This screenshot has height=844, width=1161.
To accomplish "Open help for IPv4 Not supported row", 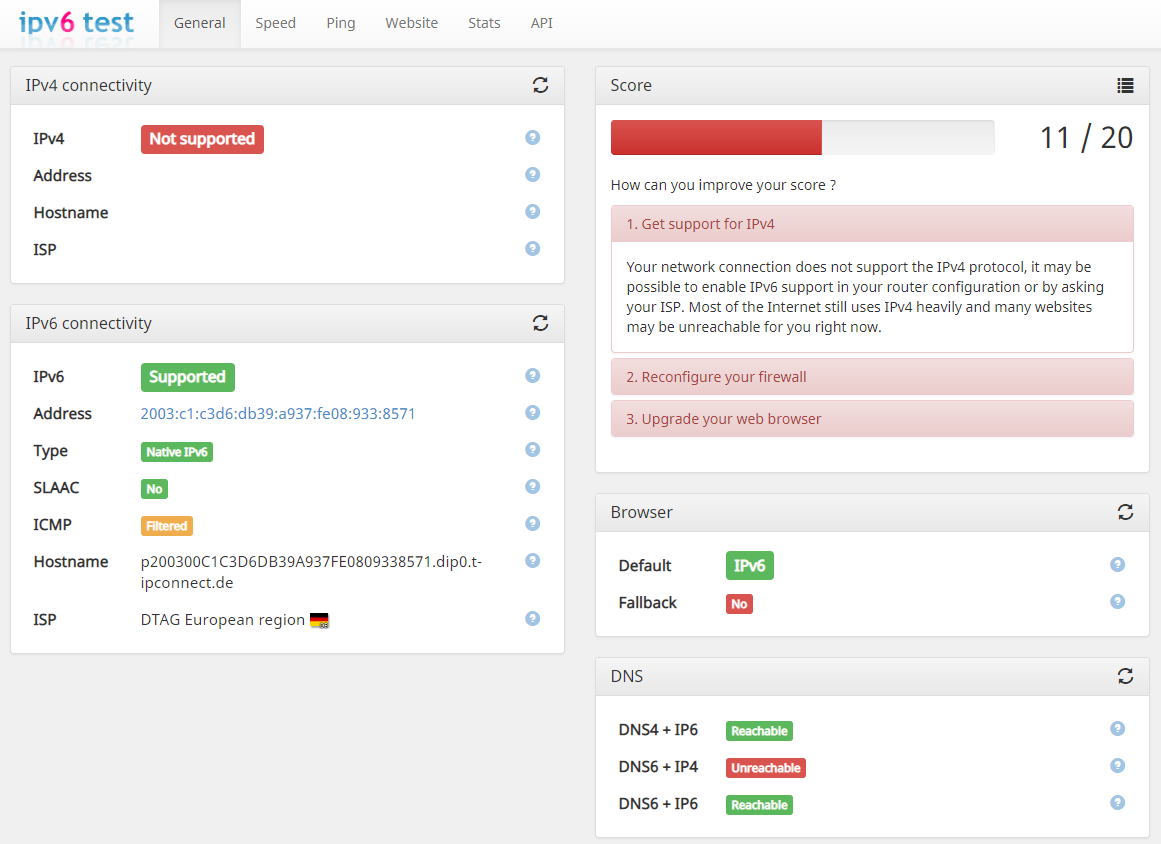I will tap(532, 138).
